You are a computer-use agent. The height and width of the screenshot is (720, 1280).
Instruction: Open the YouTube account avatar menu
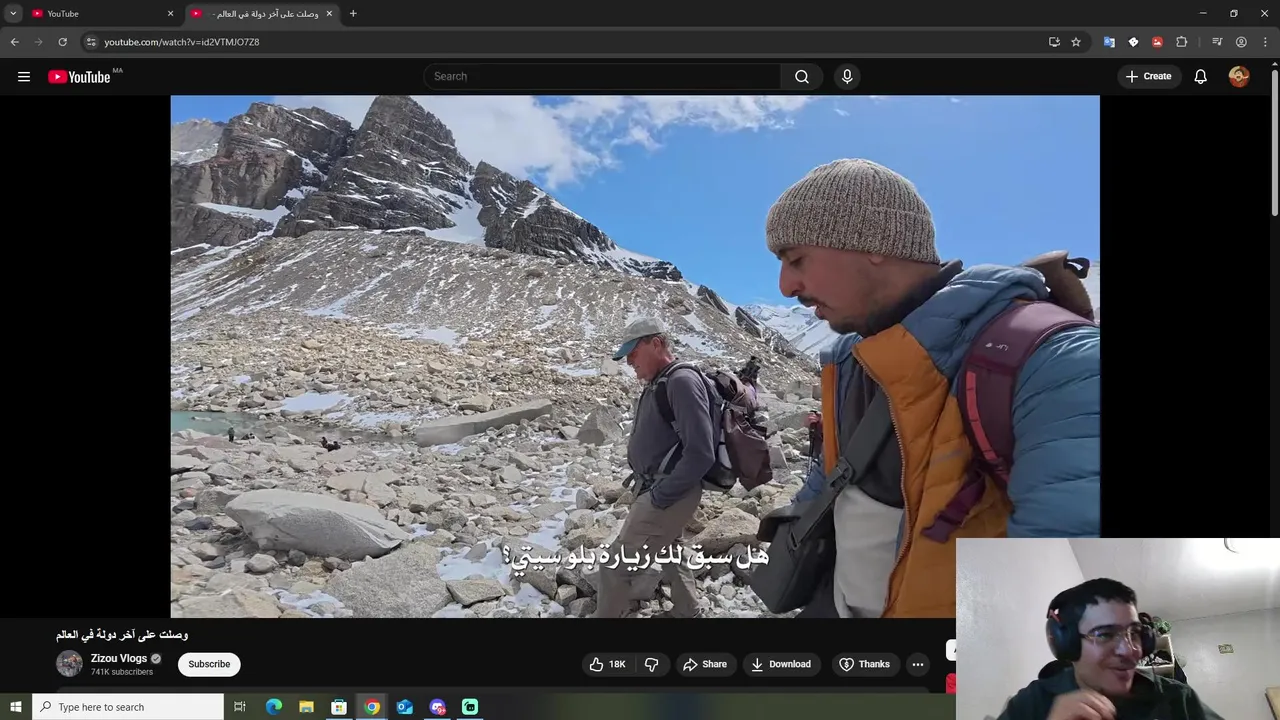click(1239, 76)
